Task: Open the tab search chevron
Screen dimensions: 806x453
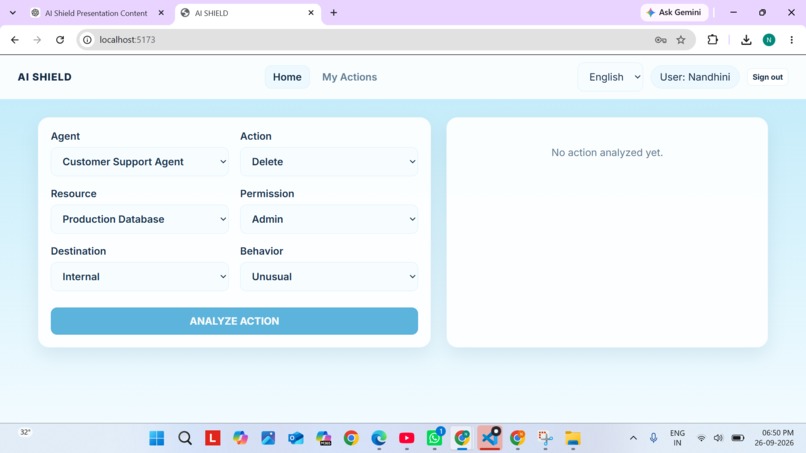Action: [13, 13]
